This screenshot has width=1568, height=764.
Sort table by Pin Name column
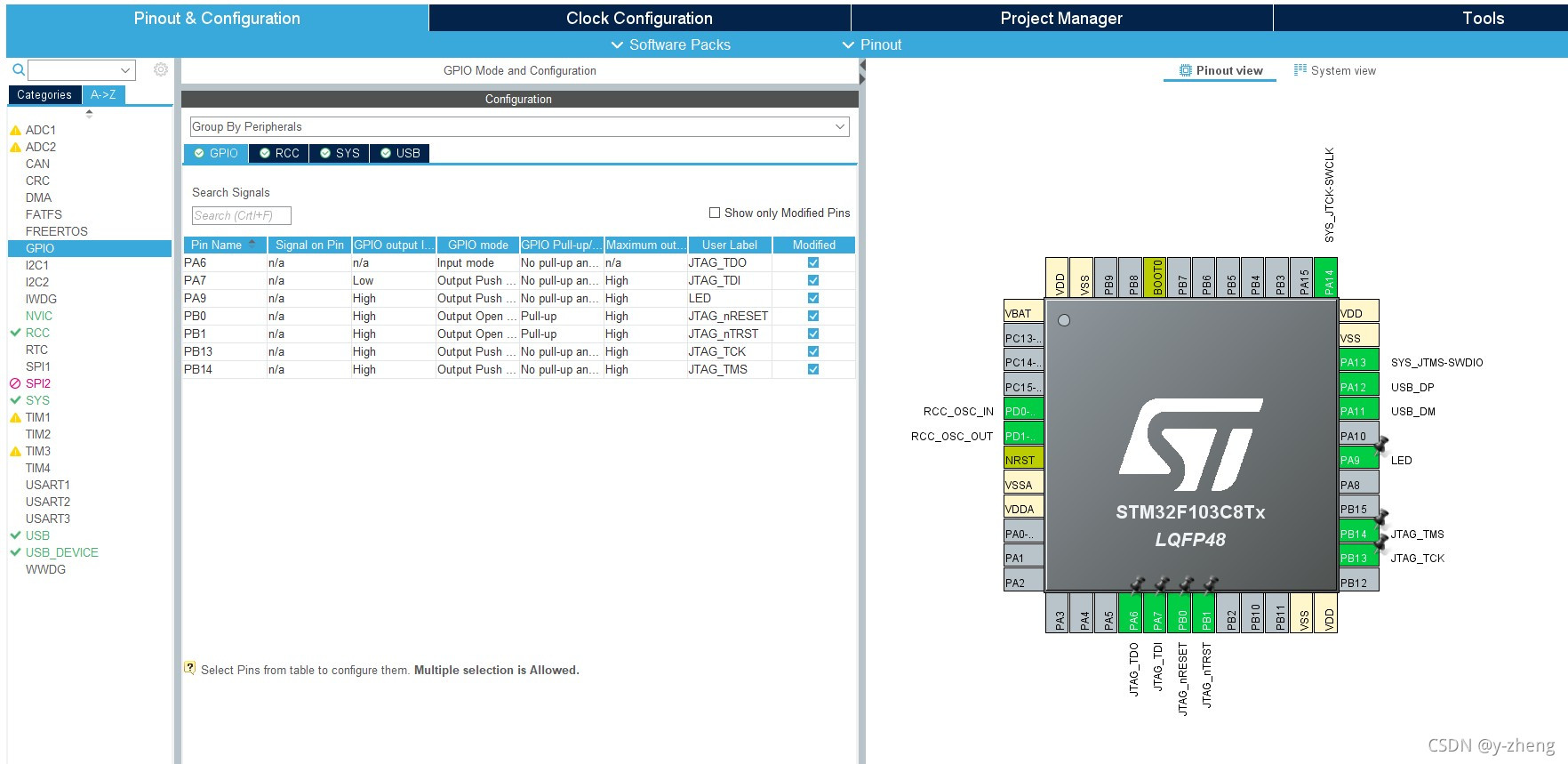tap(224, 245)
